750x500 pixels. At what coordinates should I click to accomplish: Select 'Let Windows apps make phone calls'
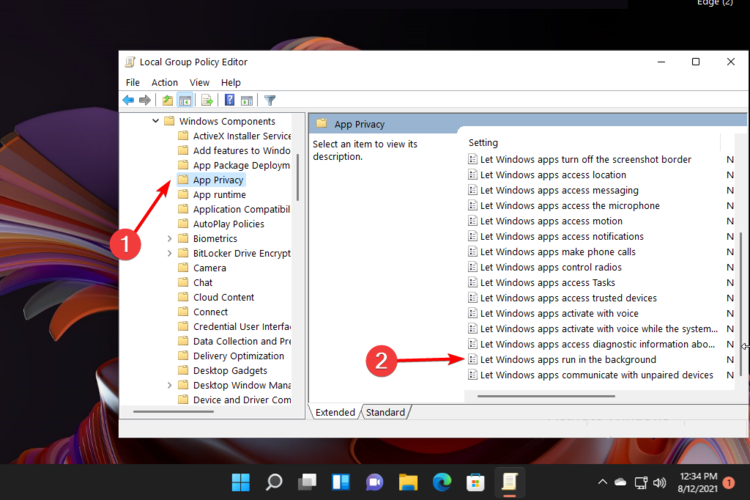coord(558,252)
